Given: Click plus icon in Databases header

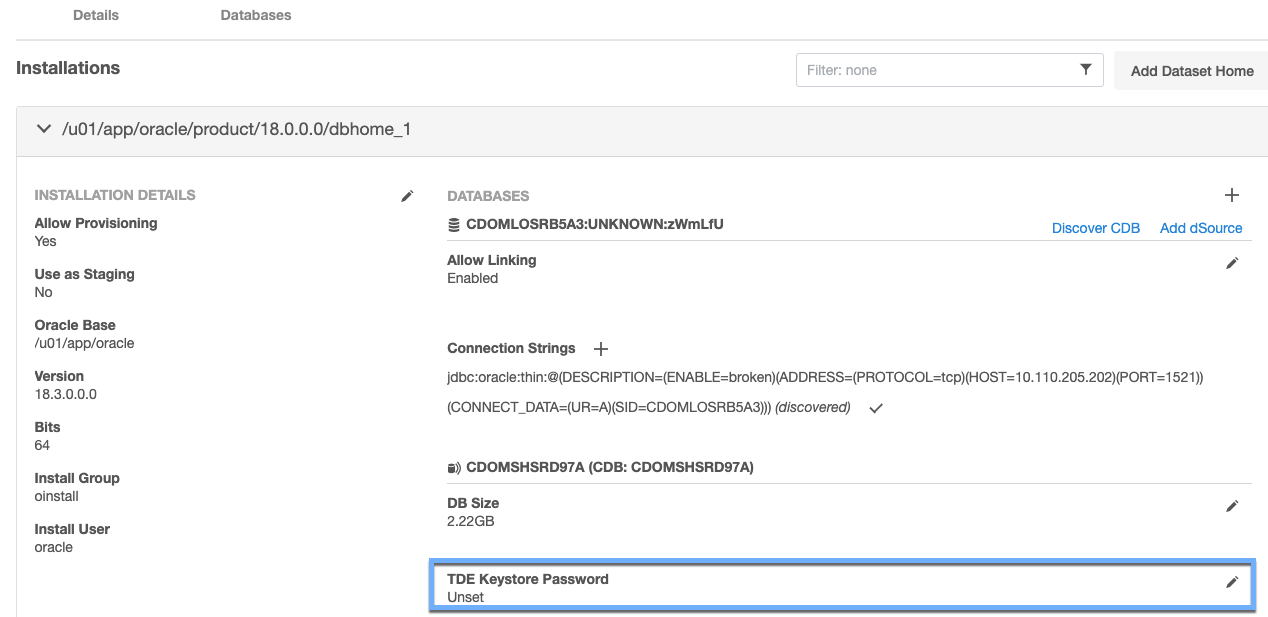Looking at the screenshot, I should point(1232,196).
